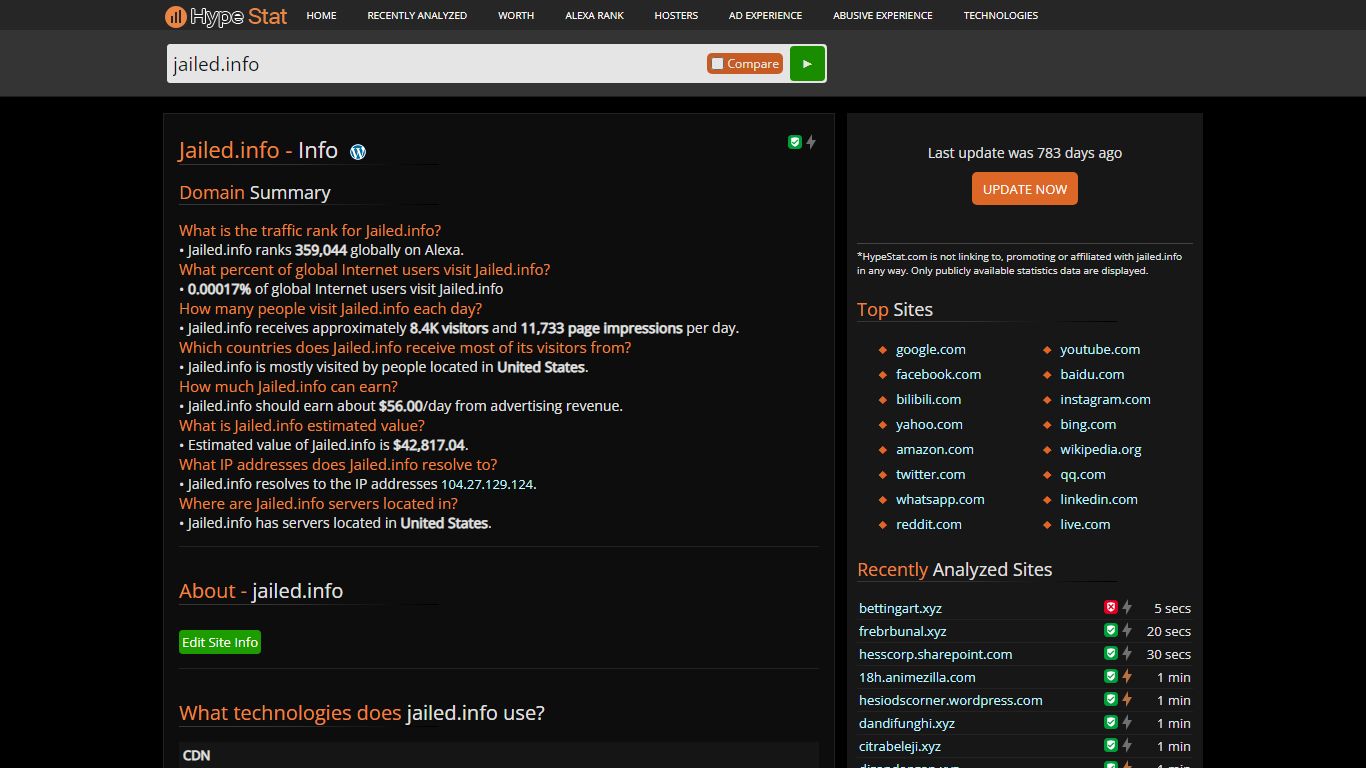Click the lightning icon for frebrbunal.xyz
1366x768 pixels.
coord(1127,630)
